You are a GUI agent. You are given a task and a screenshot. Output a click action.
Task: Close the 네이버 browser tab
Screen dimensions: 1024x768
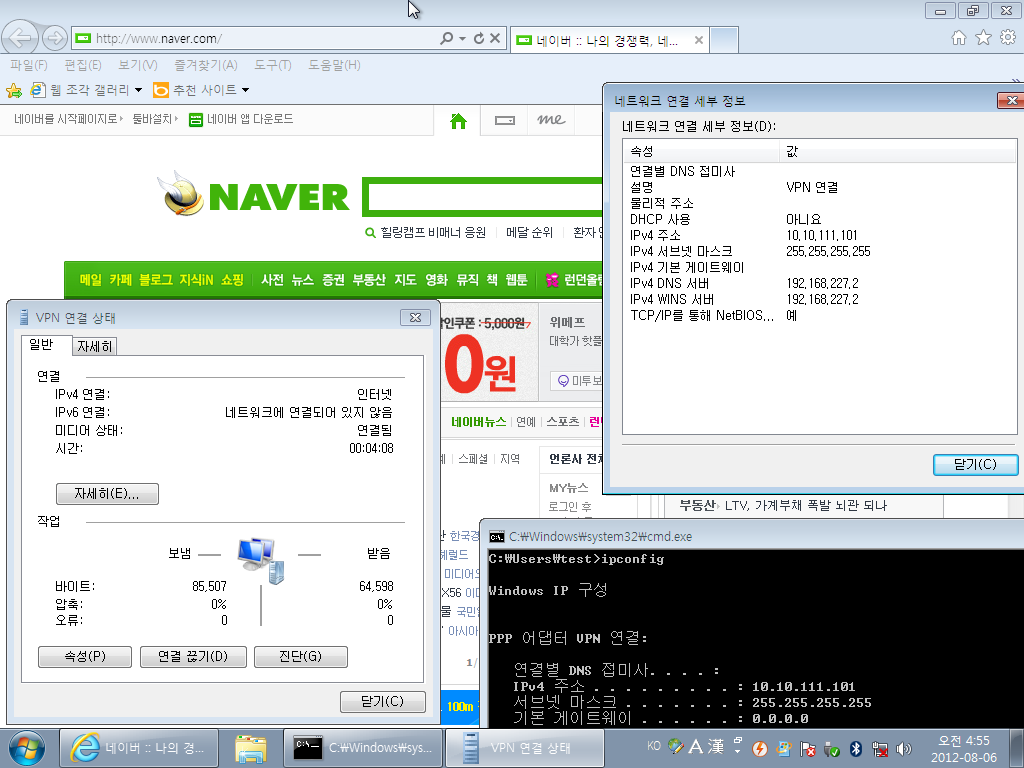[699, 40]
